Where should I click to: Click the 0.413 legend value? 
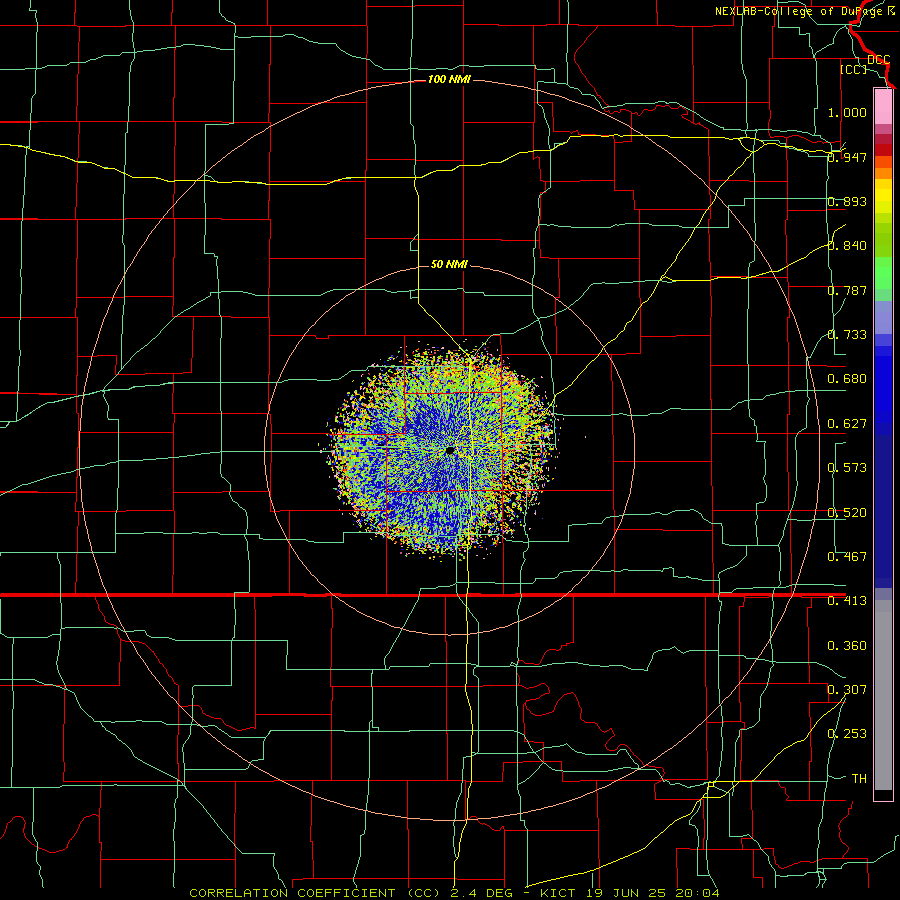(847, 601)
